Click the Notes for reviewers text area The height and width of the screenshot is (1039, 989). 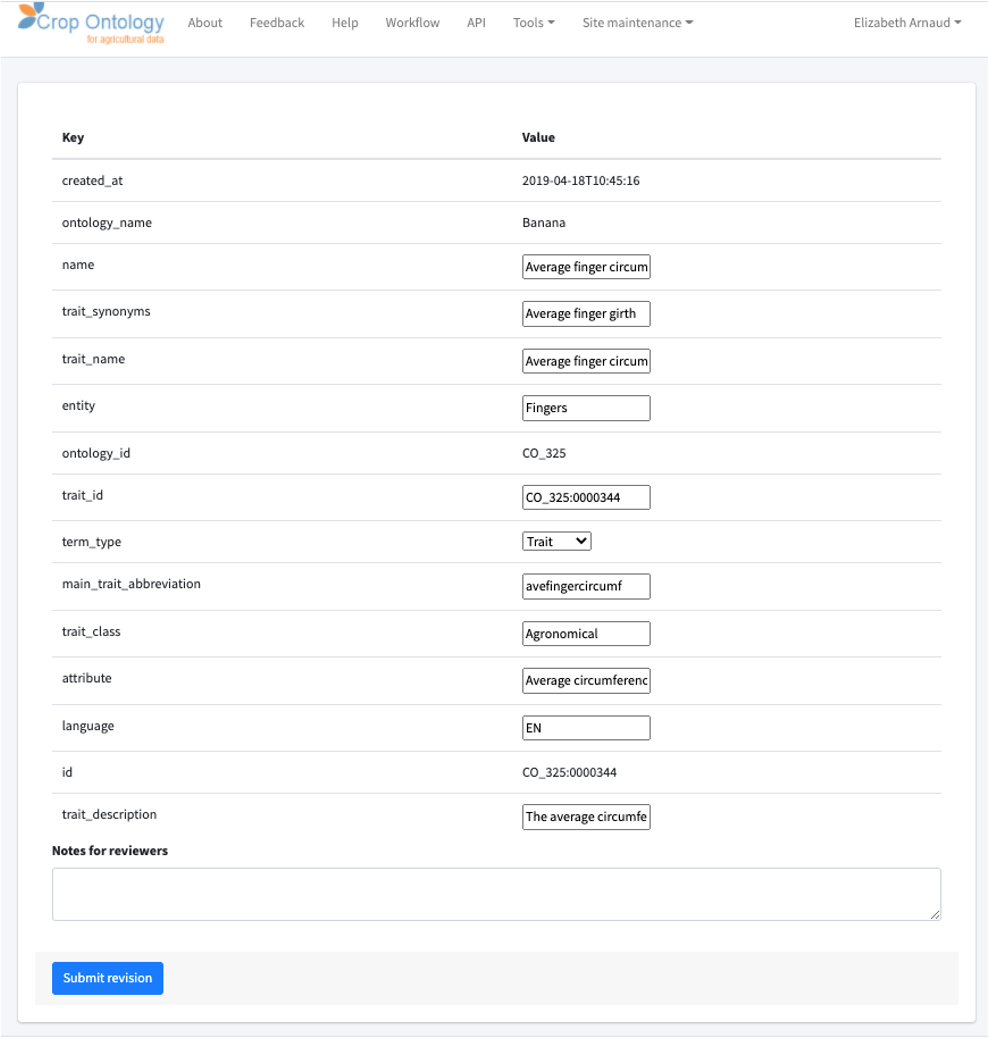point(496,895)
